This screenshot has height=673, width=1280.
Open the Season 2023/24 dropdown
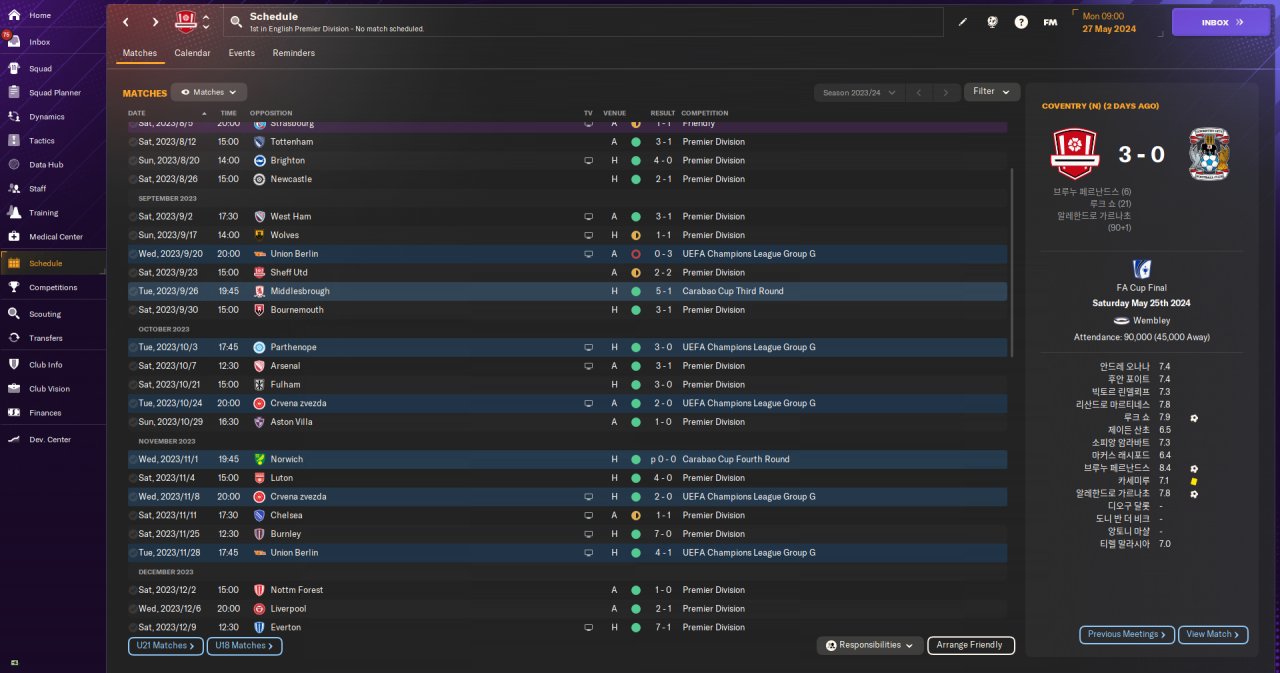[x=859, y=92]
